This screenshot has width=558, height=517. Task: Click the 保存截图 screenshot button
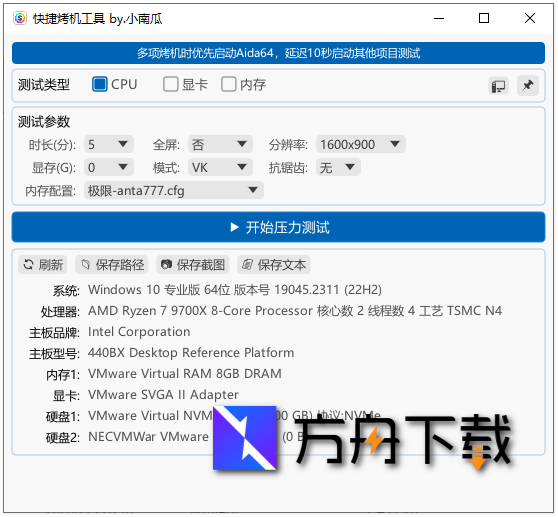(x=193, y=265)
